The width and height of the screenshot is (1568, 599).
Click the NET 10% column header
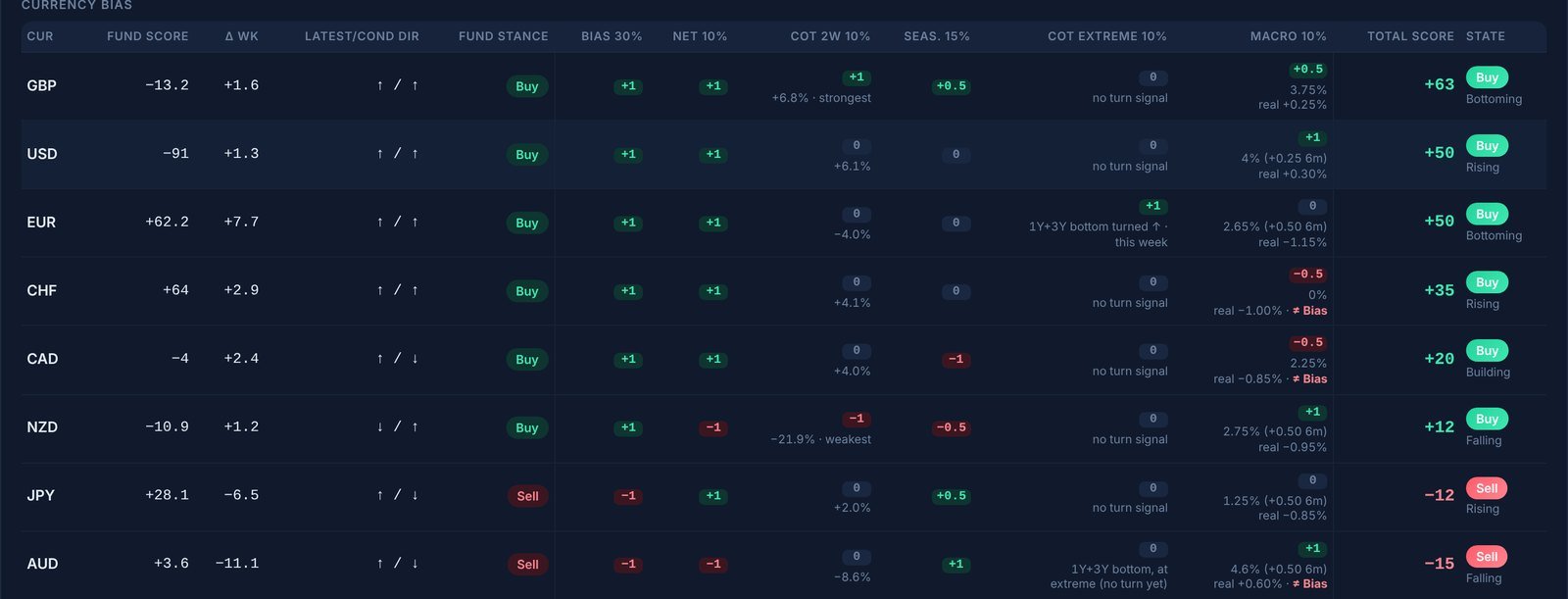(700, 36)
